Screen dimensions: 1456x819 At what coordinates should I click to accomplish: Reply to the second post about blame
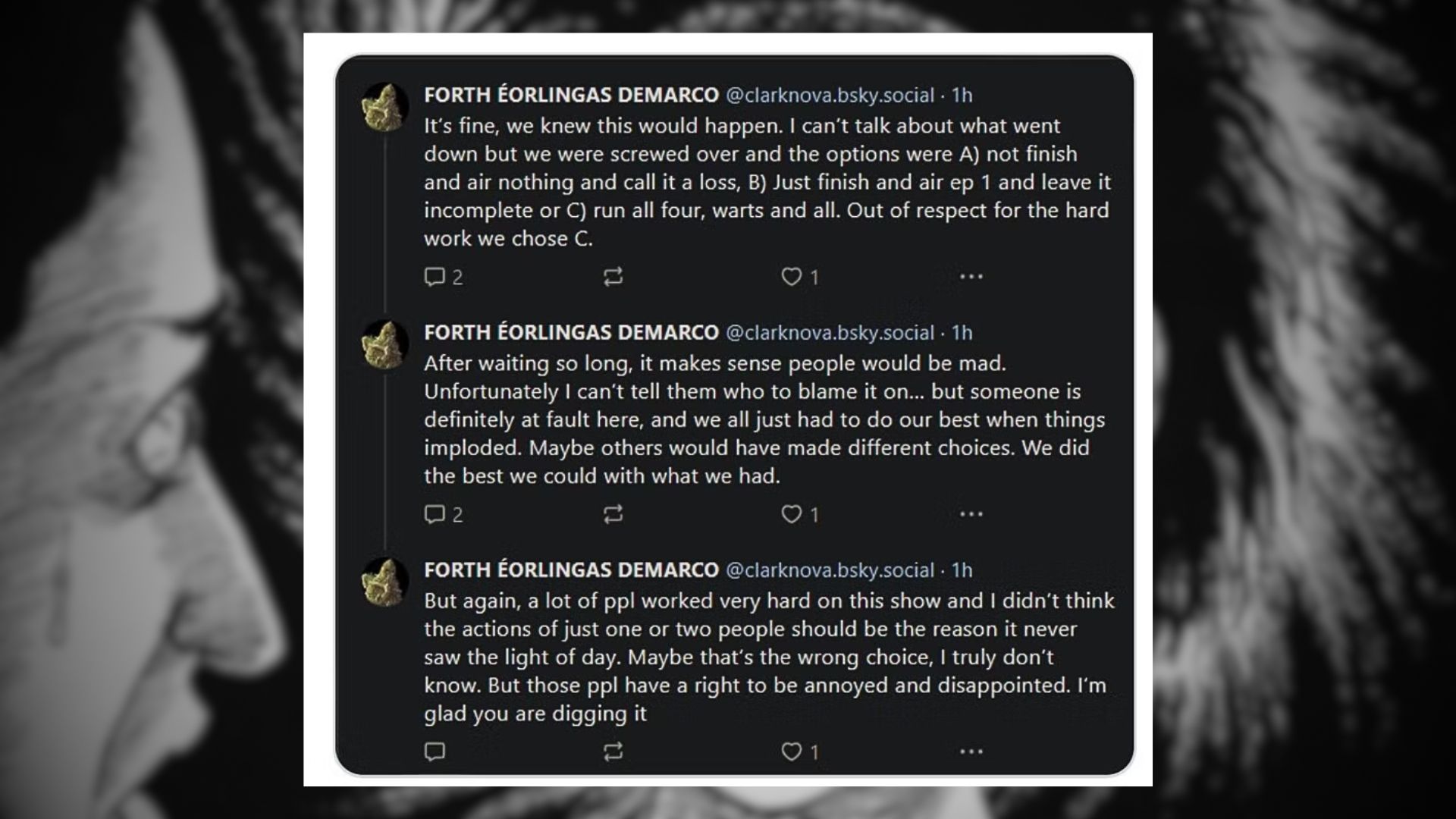click(435, 514)
